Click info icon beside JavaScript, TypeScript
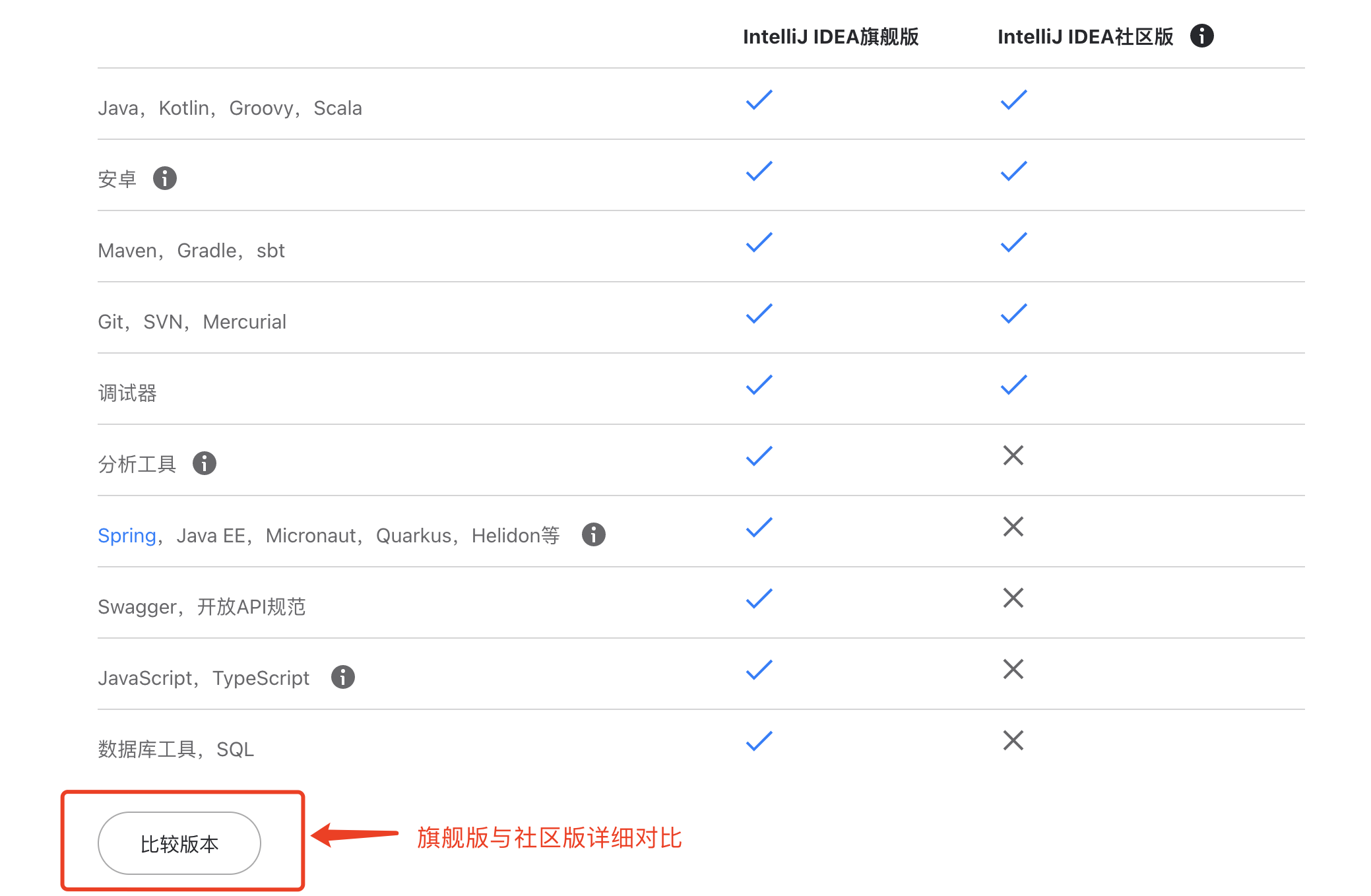 click(x=342, y=677)
